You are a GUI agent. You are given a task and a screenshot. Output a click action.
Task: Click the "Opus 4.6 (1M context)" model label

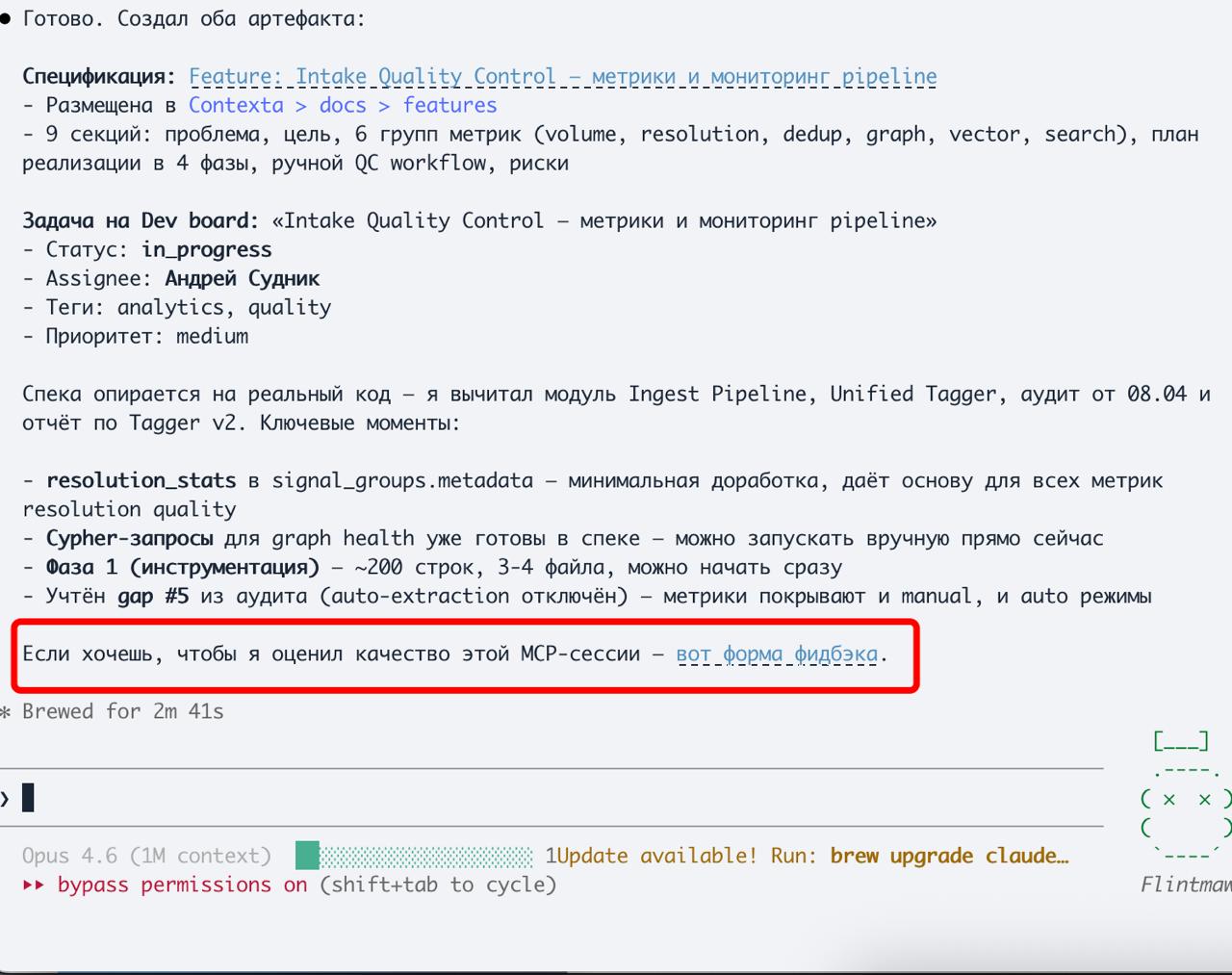(146, 856)
